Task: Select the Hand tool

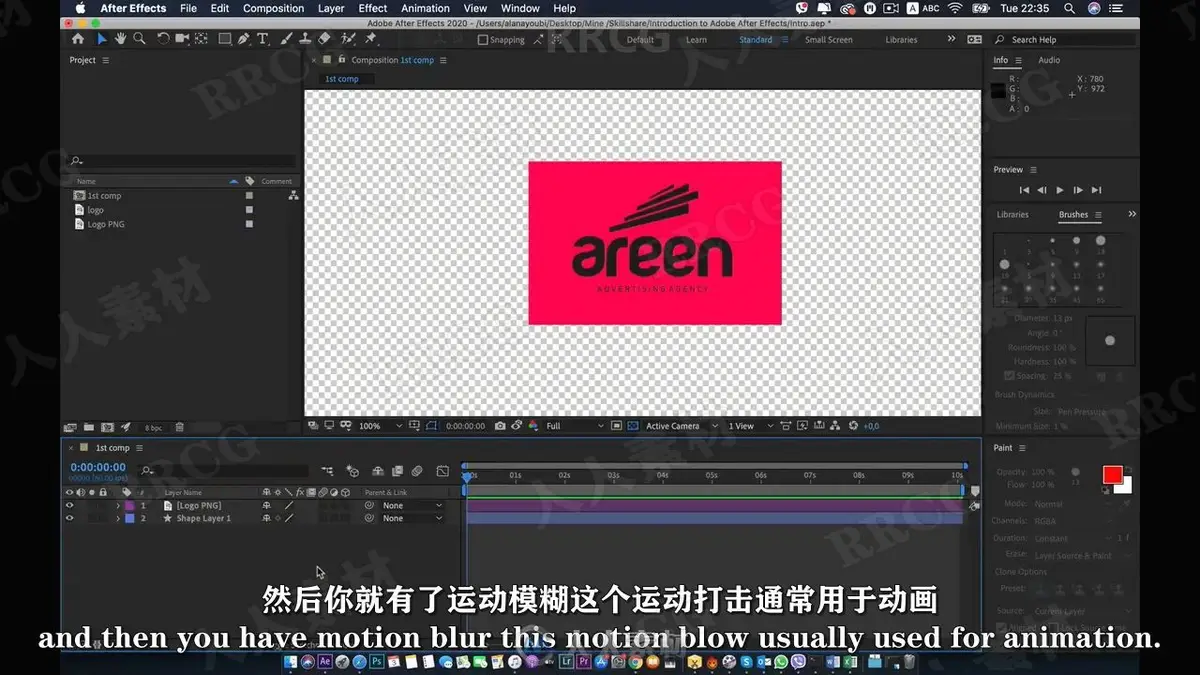Action: 120,39
